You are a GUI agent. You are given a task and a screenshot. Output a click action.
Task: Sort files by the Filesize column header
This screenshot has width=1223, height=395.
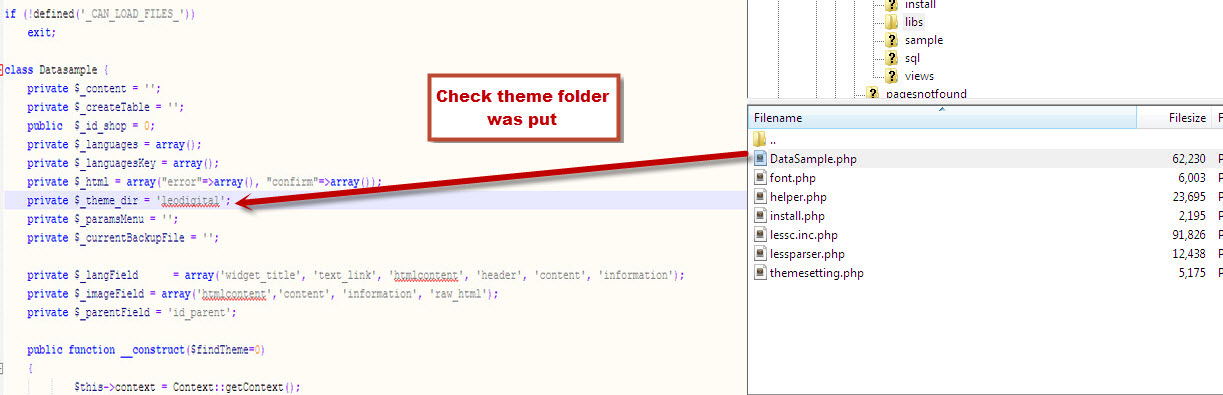[x=1175, y=117]
